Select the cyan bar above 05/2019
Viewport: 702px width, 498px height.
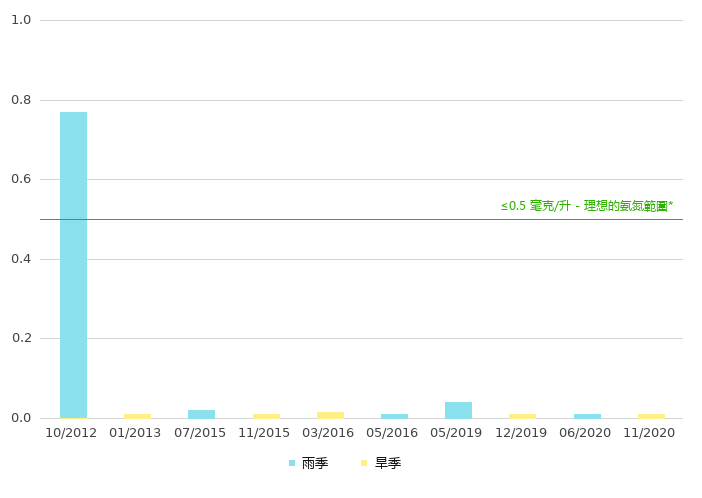click(x=458, y=410)
